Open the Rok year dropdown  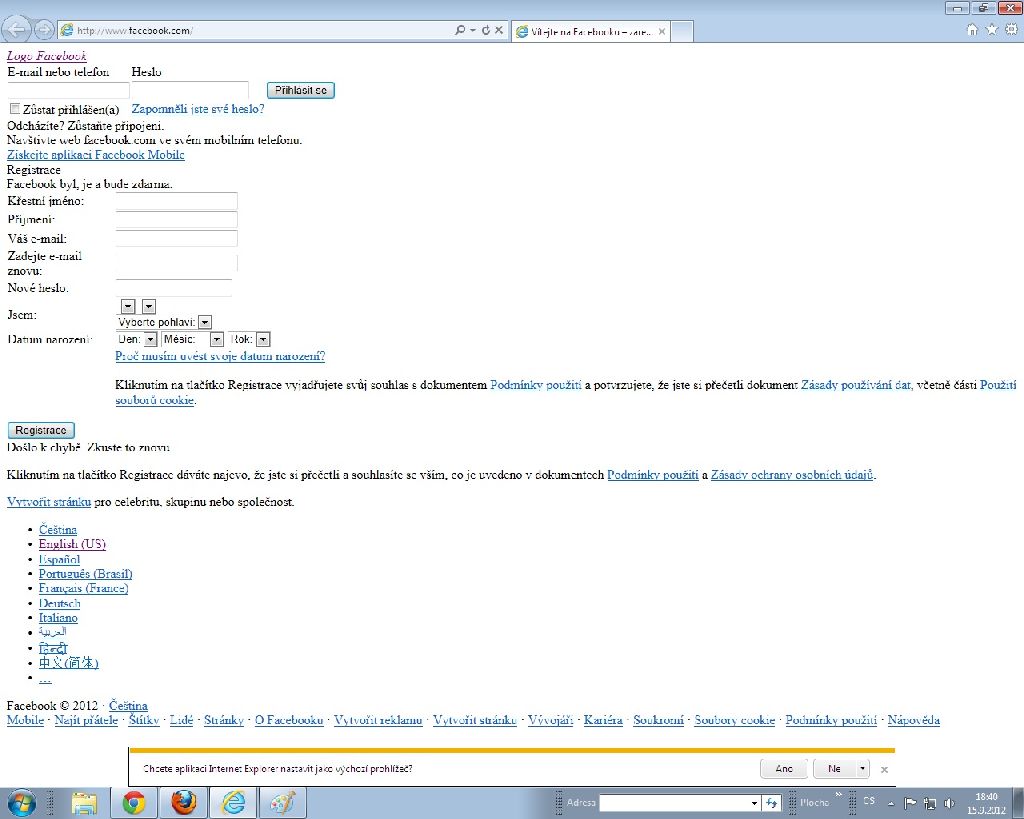tap(263, 340)
